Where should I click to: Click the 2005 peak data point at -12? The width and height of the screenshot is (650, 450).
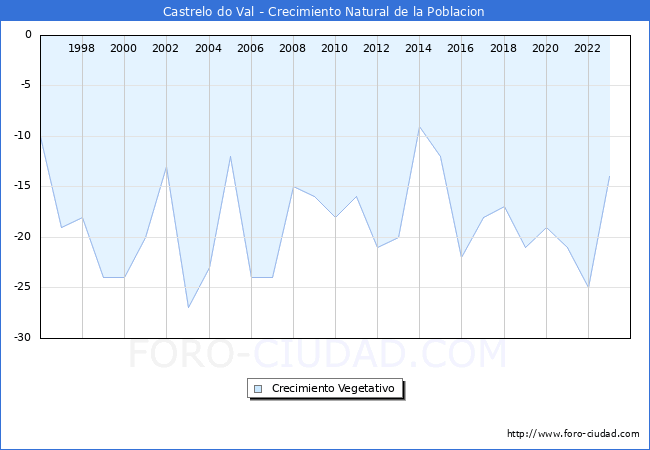point(230,156)
